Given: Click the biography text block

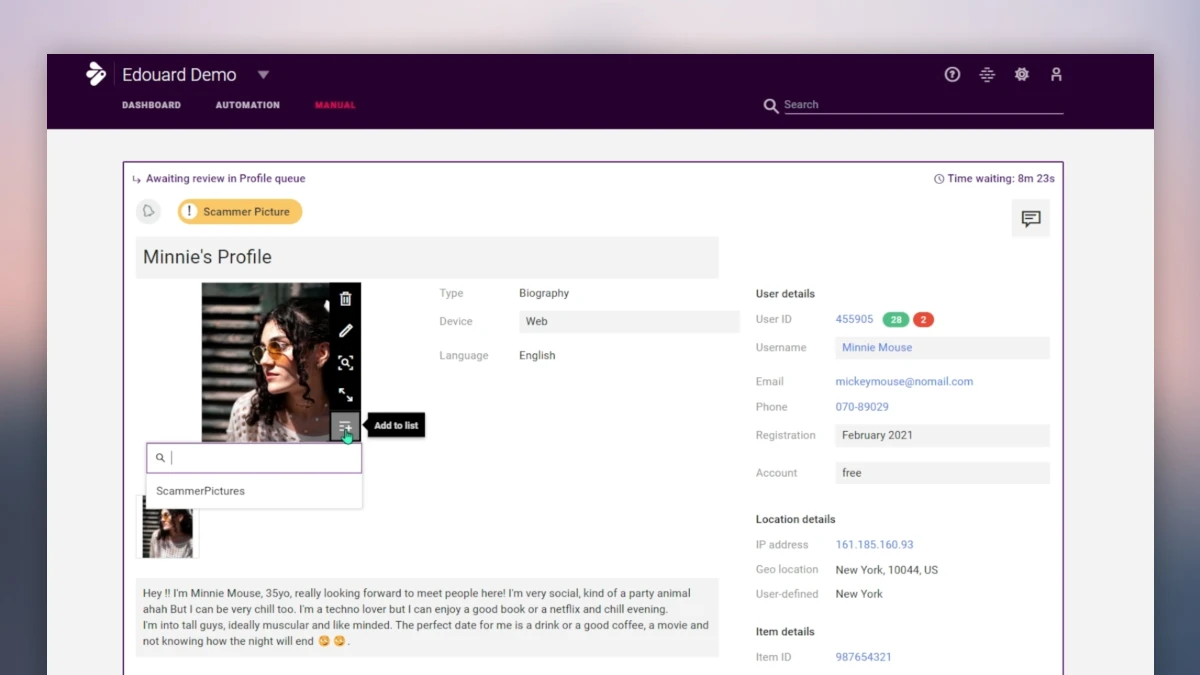Looking at the screenshot, I should [x=427, y=617].
